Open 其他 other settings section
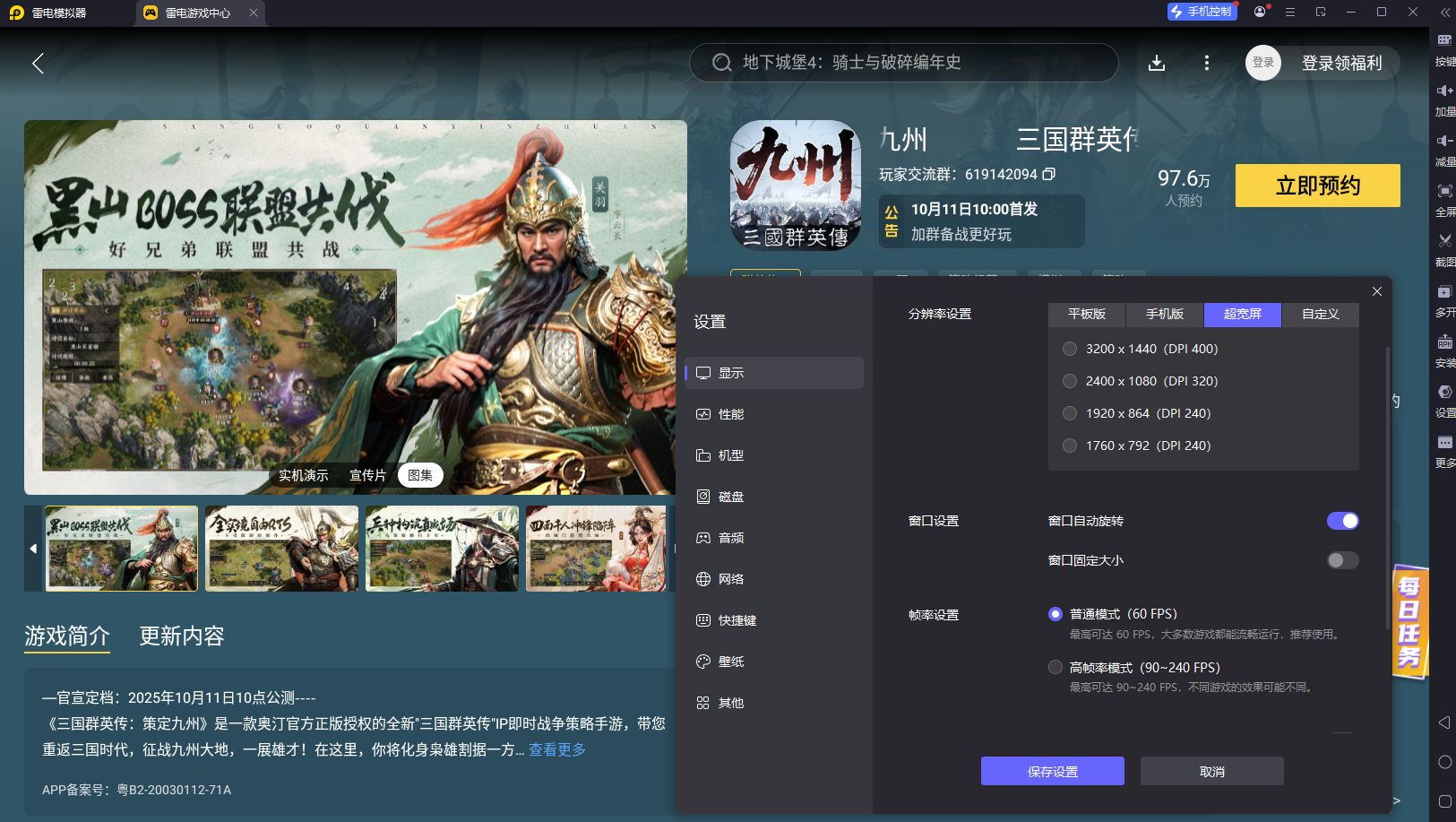1456x822 pixels. 774,703
